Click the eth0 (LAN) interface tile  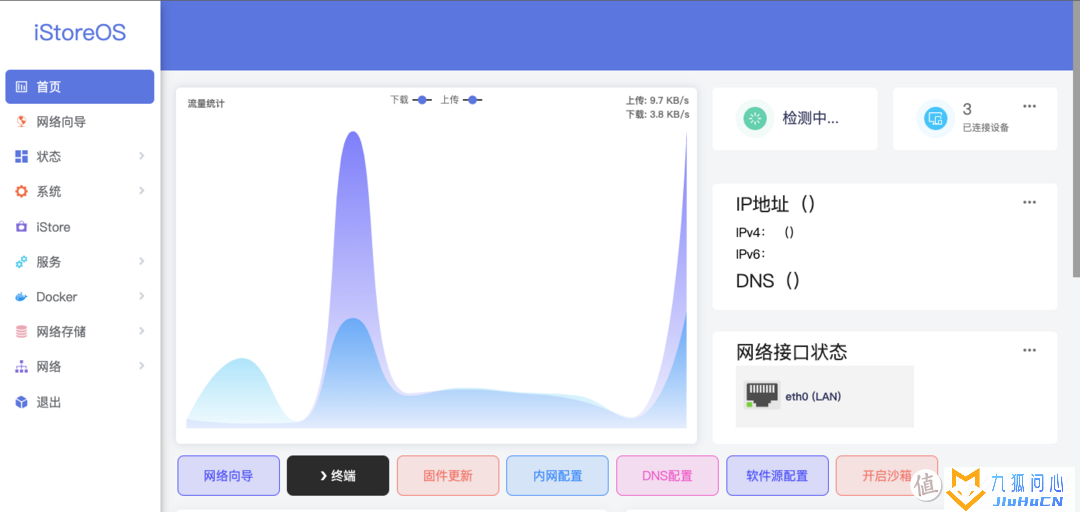(824, 396)
